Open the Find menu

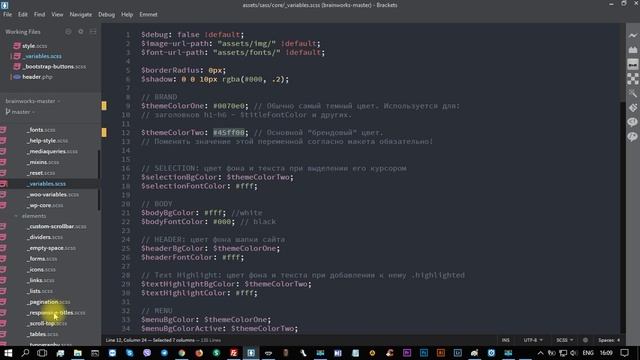click(40, 14)
